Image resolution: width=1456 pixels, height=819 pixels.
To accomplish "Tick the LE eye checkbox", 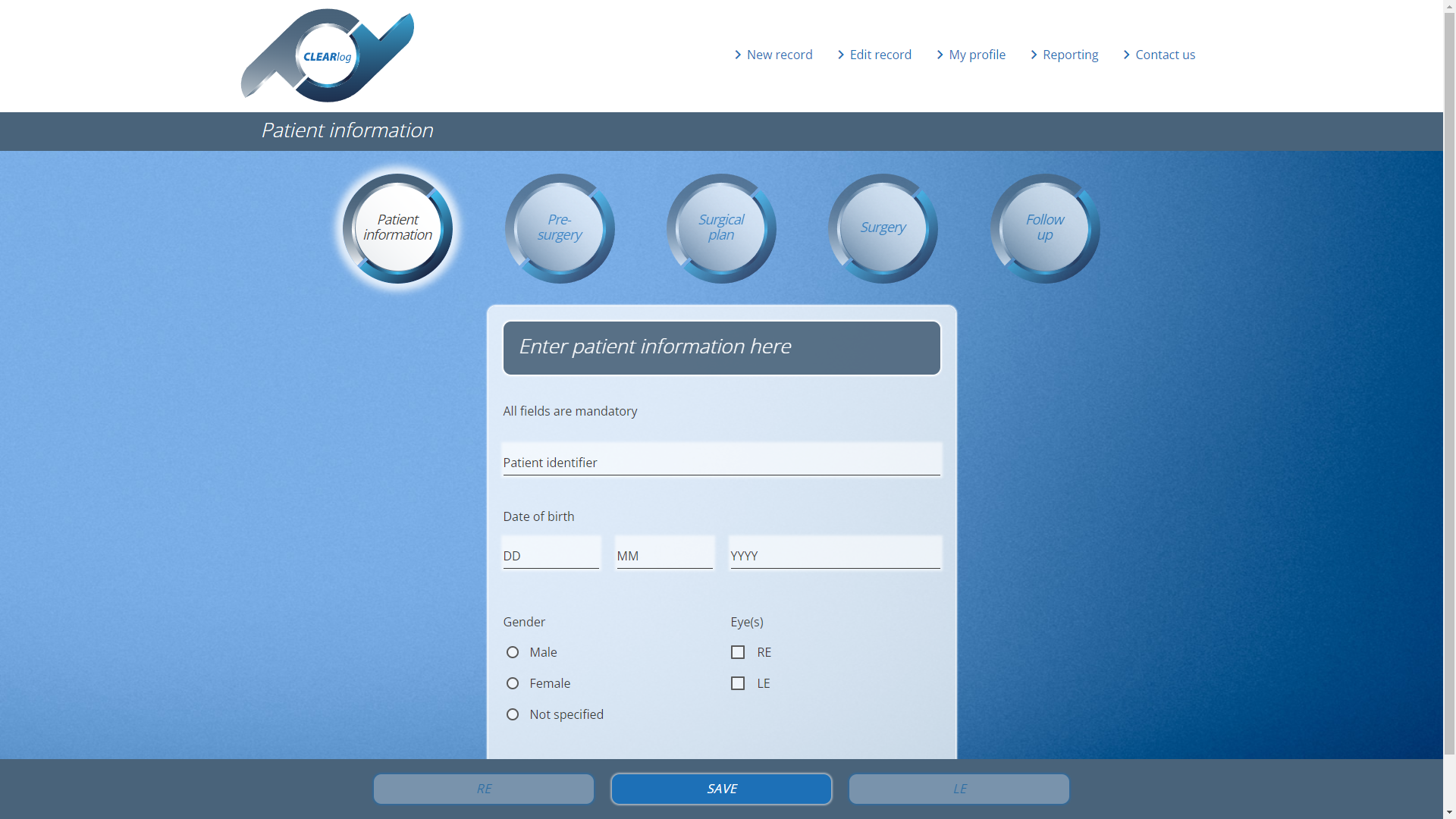I will pos(738,683).
